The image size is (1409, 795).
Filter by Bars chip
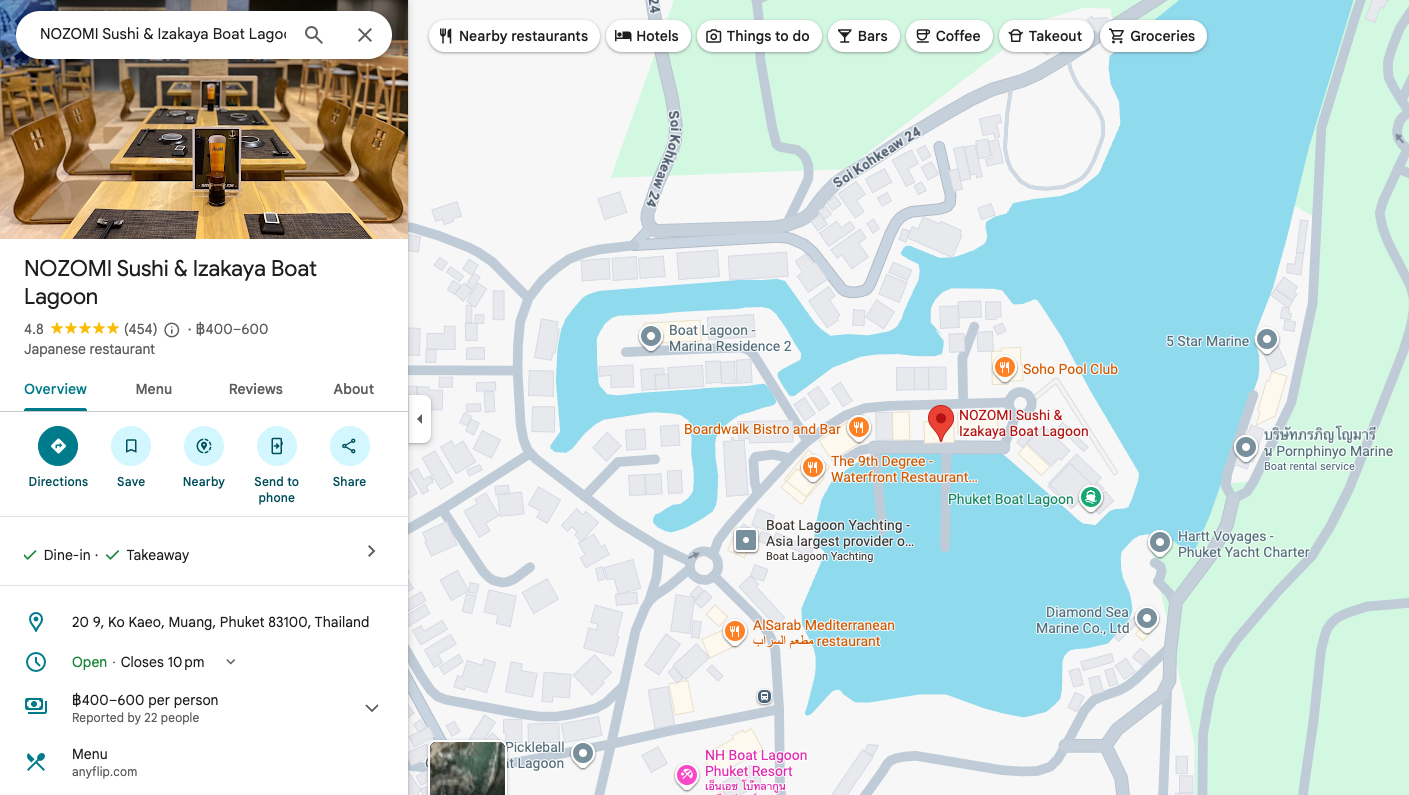coord(863,36)
